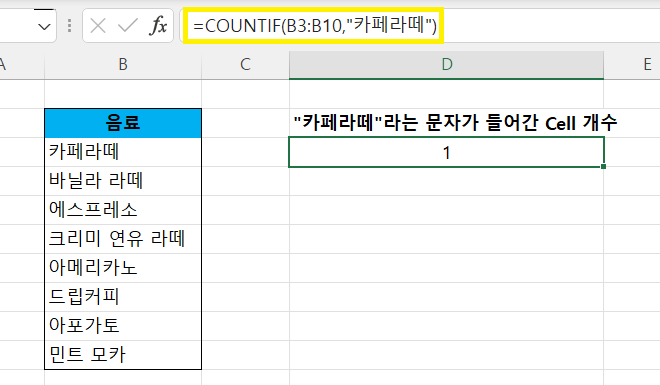
Task: Click the formula bar resize dots handle
Action: pos(69,26)
